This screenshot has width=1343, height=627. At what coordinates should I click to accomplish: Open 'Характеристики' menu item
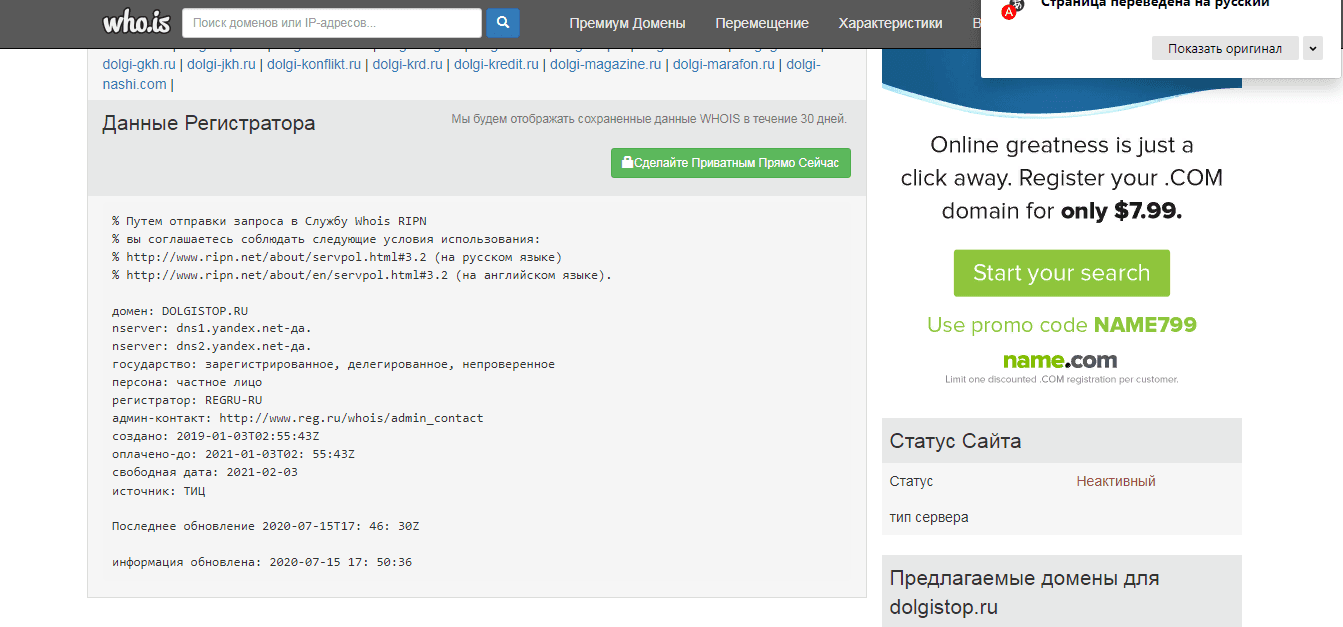tap(890, 23)
